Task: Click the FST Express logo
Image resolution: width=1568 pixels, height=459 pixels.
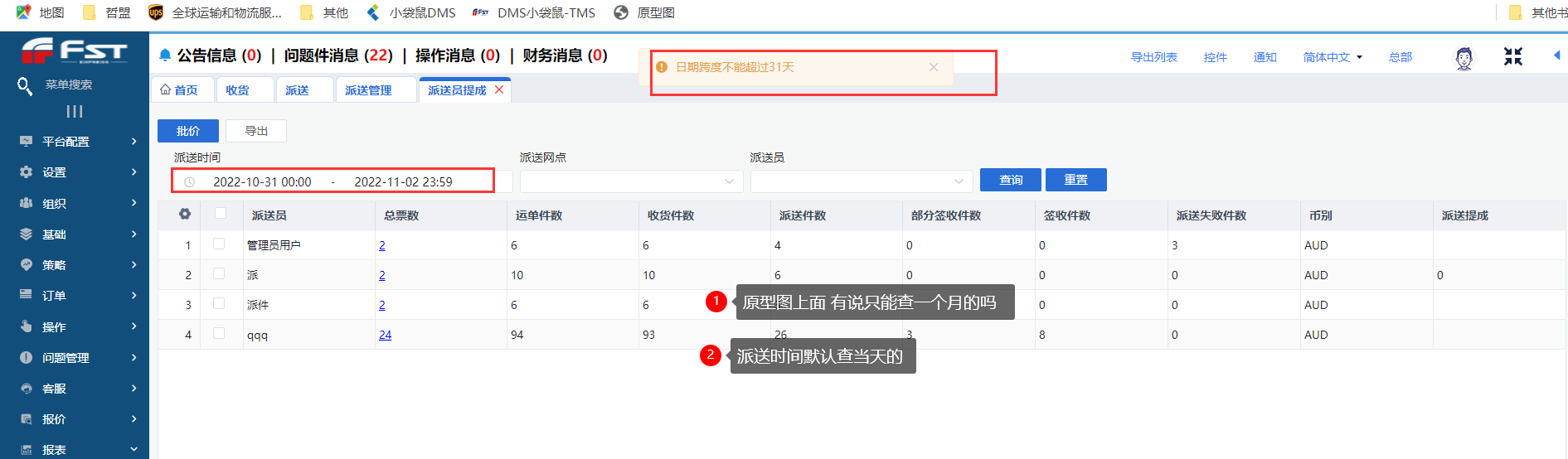Action: pos(74,51)
